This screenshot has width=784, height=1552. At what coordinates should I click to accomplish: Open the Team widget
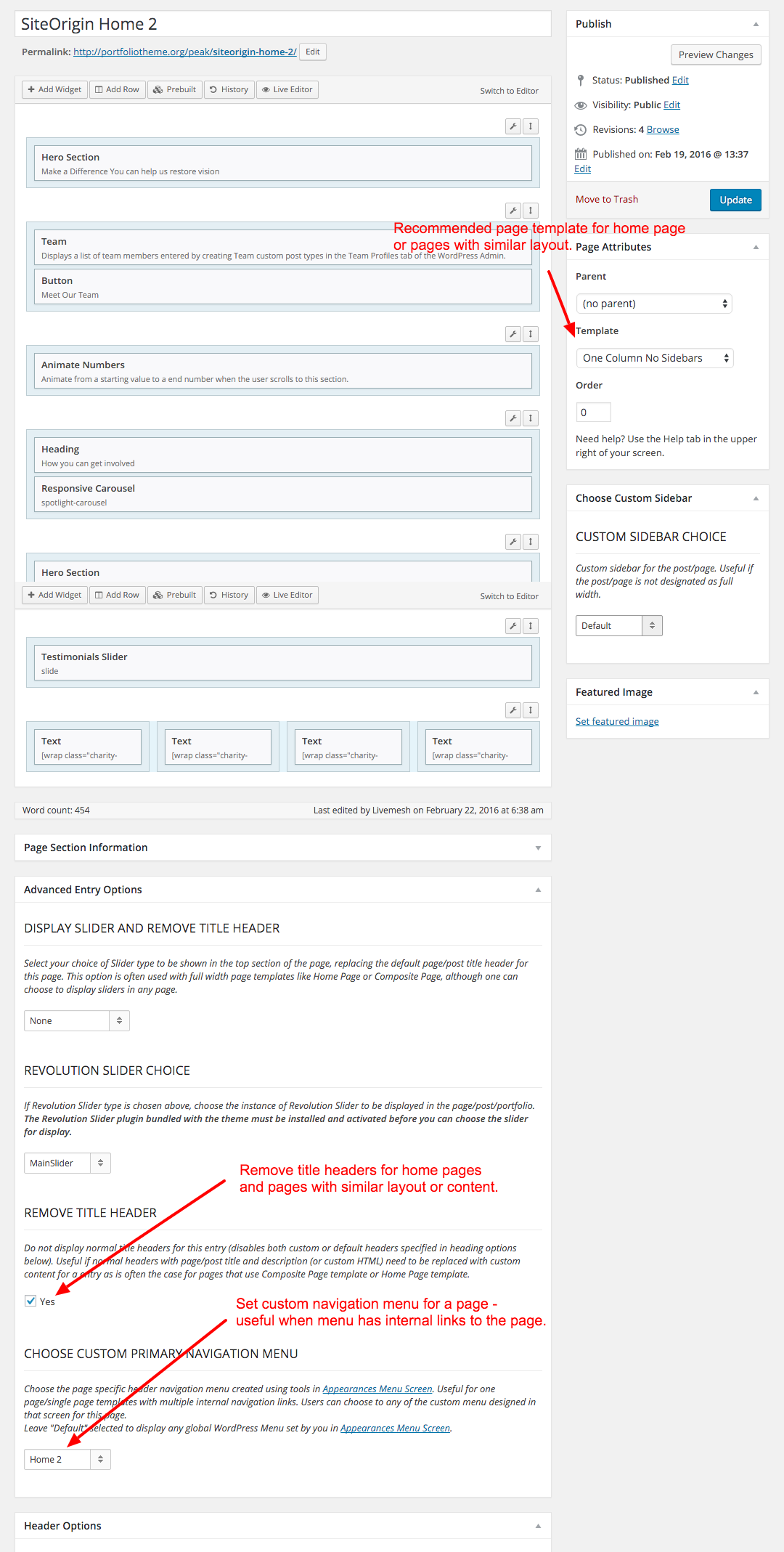[x=283, y=248]
